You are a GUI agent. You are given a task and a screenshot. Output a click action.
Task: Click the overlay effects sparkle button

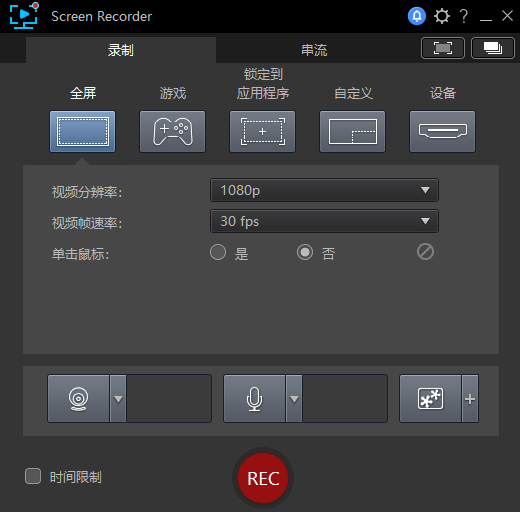click(430, 399)
